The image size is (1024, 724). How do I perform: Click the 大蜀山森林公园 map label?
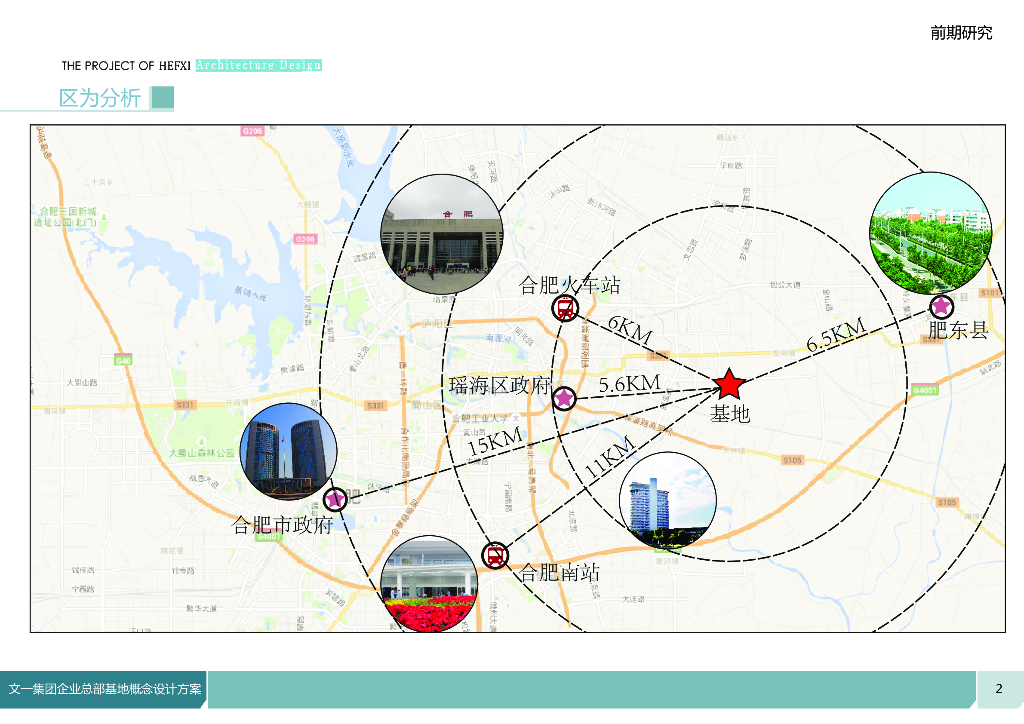[201, 452]
